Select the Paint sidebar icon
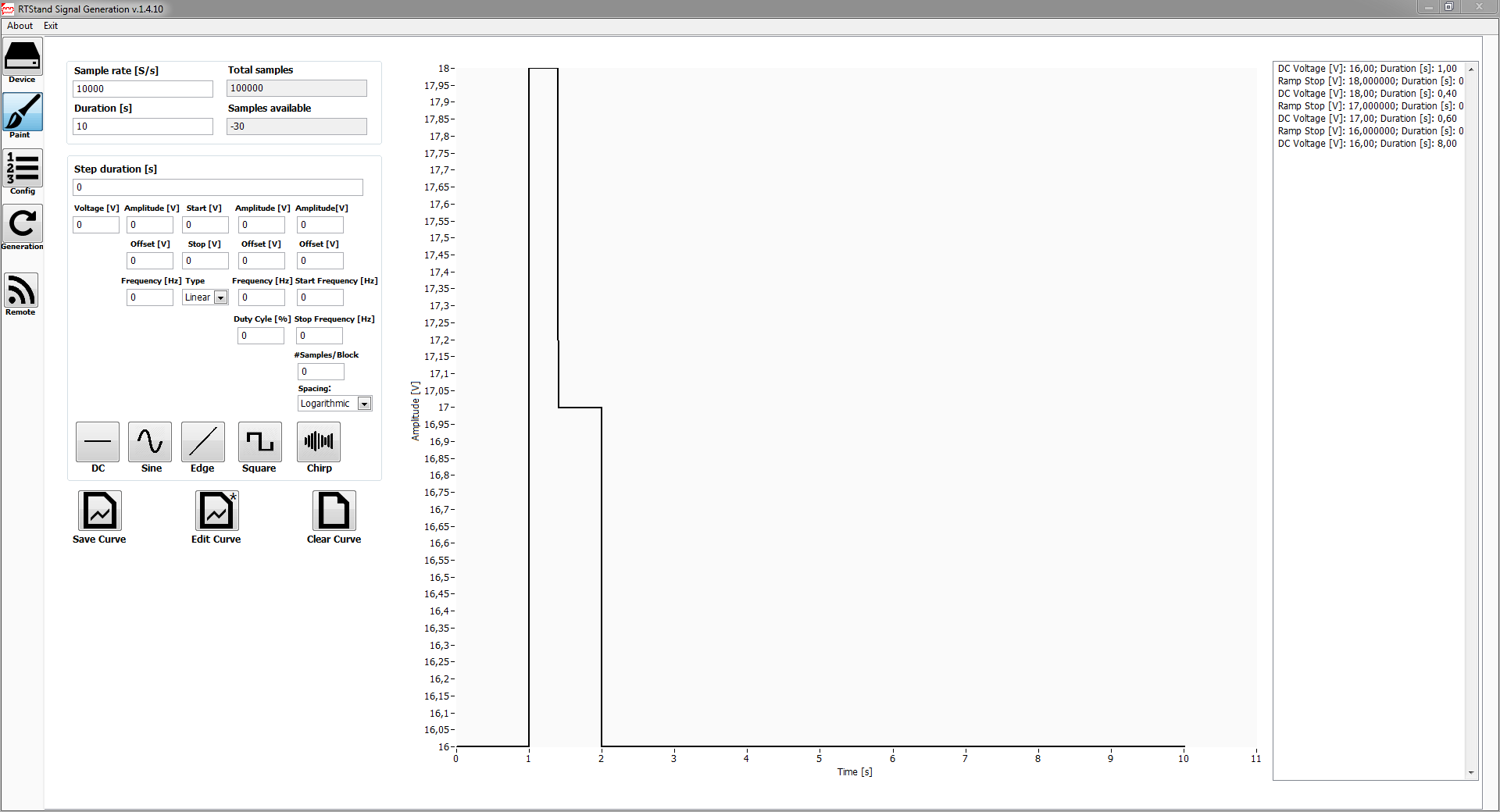Viewport: 1500px width, 812px height. tap(23, 112)
